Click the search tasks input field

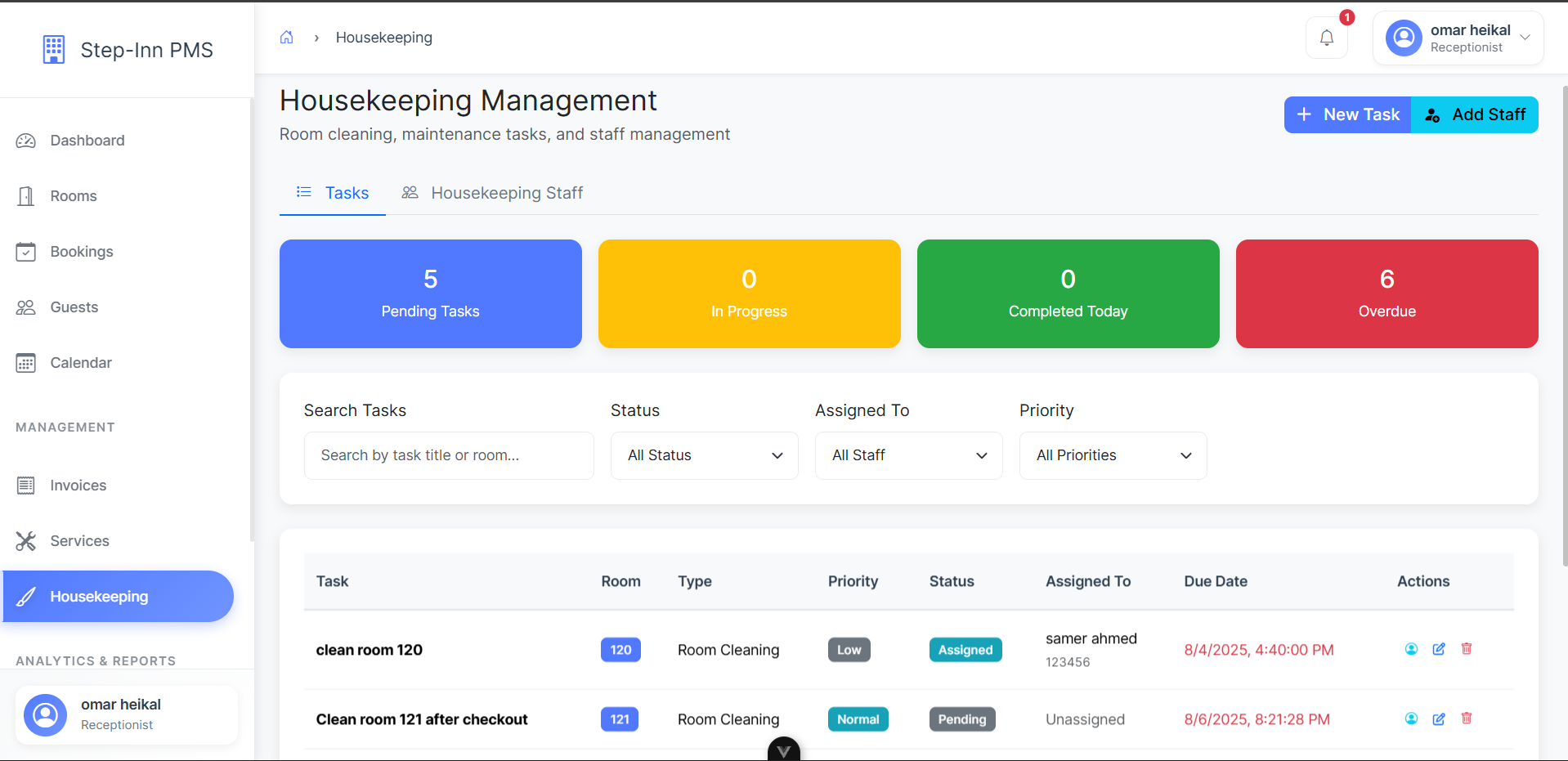[449, 455]
